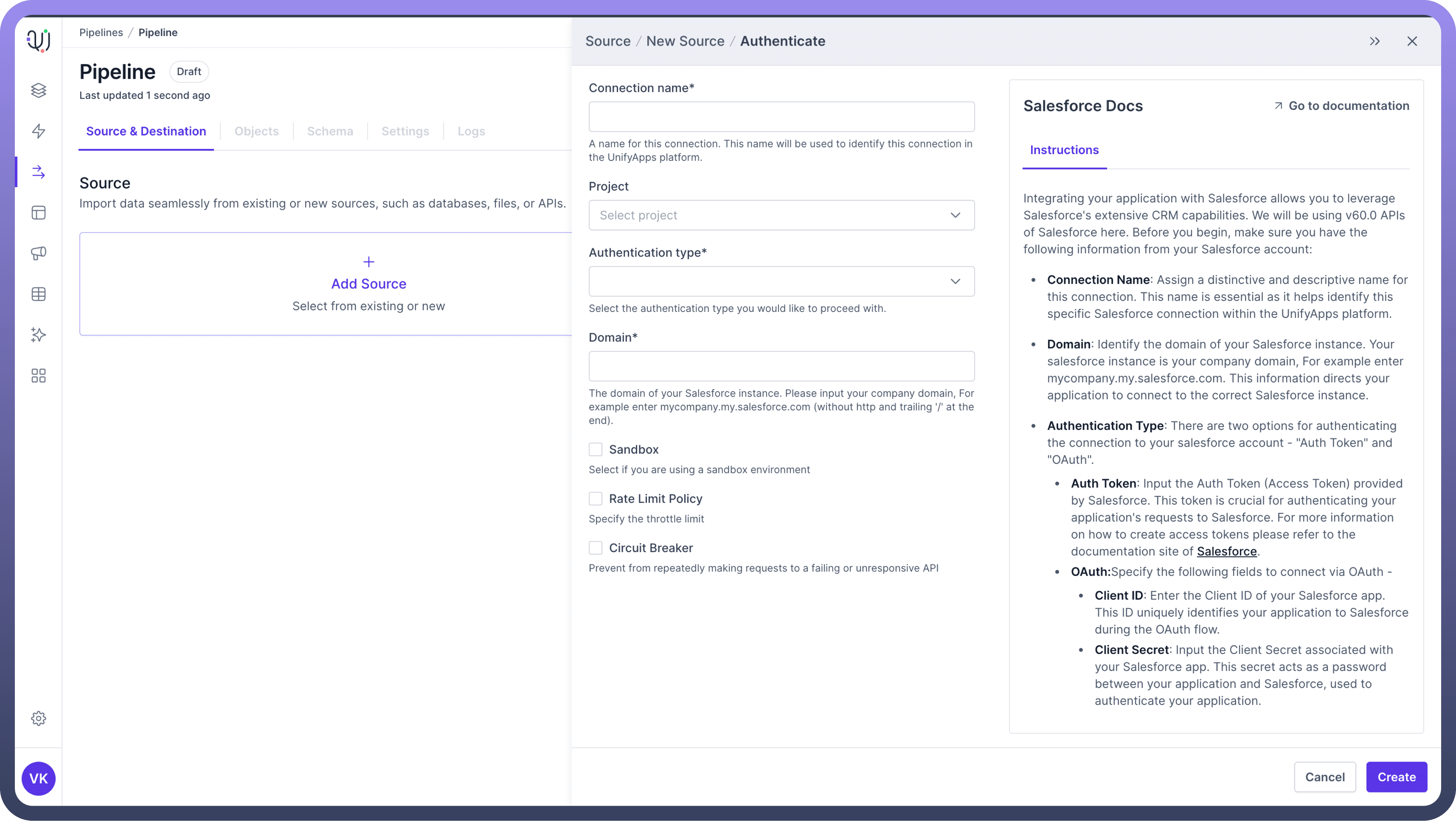
Task: Click the four-squares apps sidebar icon
Action: point(38,376)
